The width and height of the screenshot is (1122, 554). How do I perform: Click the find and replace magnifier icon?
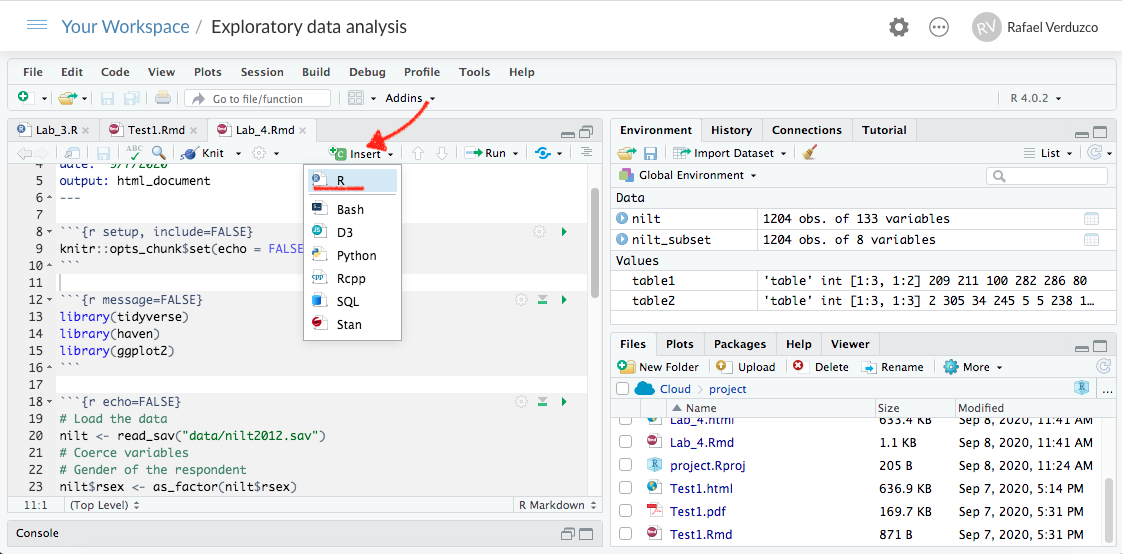coord(158,153)
